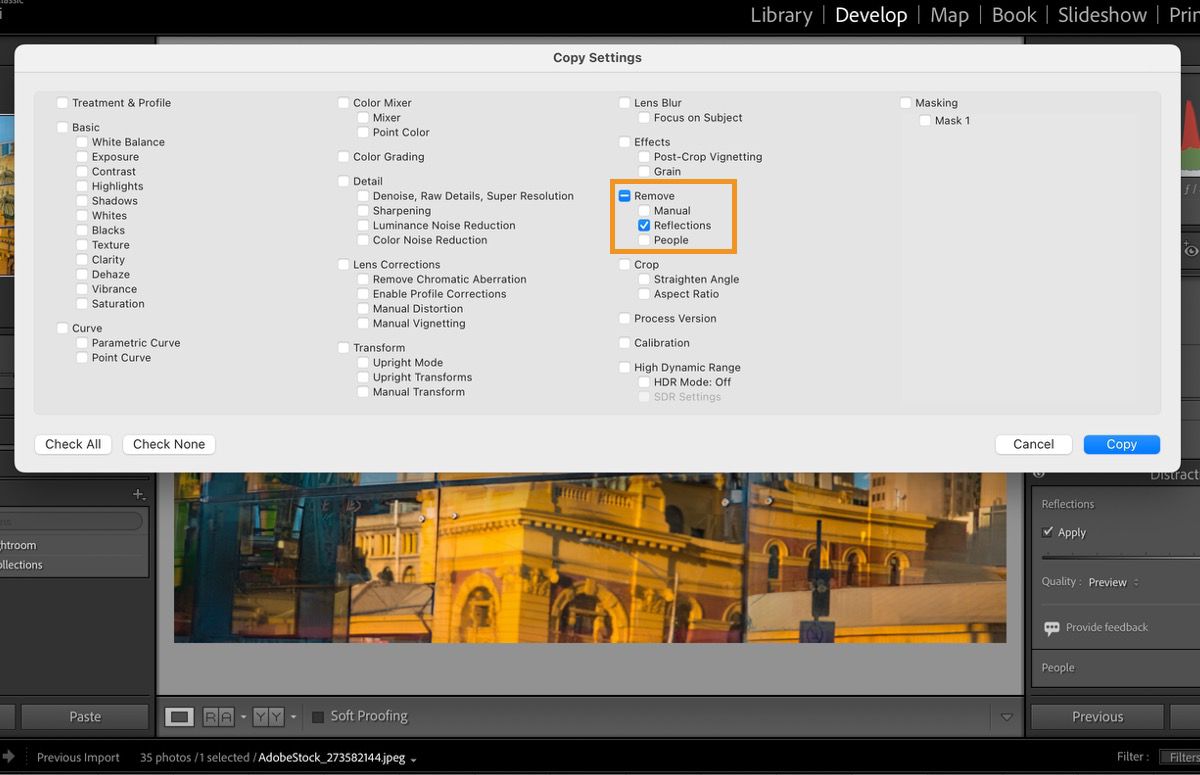Click the R|A reference view icon
Viewport: 1200px width, 775px height.
(217, 717)
